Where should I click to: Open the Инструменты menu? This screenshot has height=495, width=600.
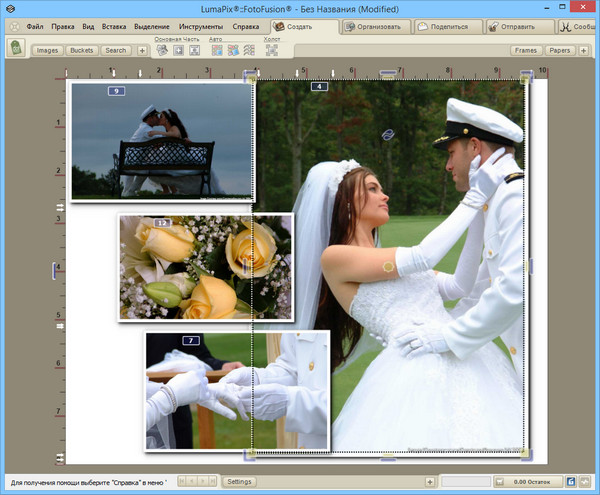point(201,27)
